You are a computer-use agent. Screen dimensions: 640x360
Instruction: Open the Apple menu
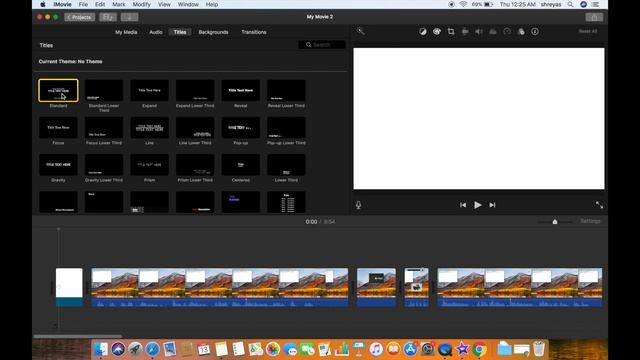[43, 4]
